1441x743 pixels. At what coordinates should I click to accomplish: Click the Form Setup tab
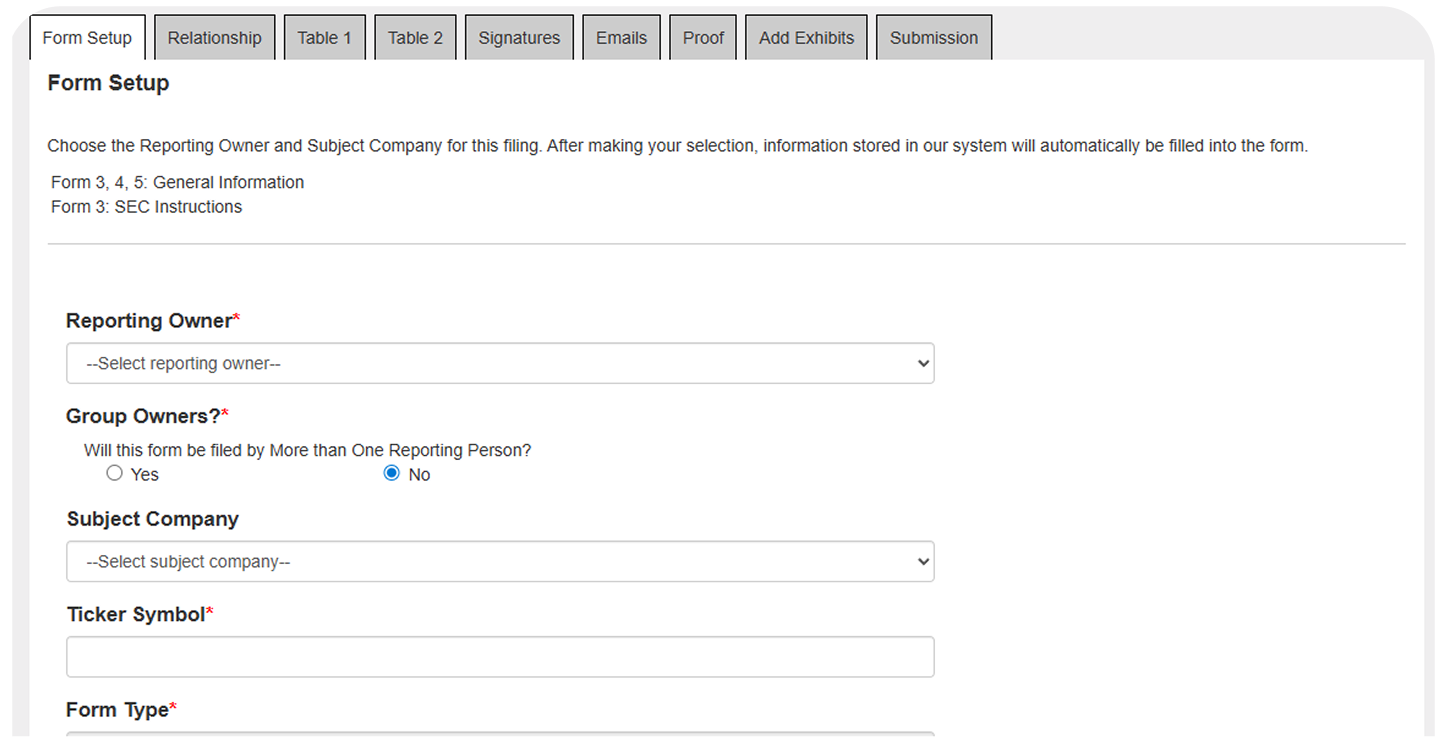[87, 38]
